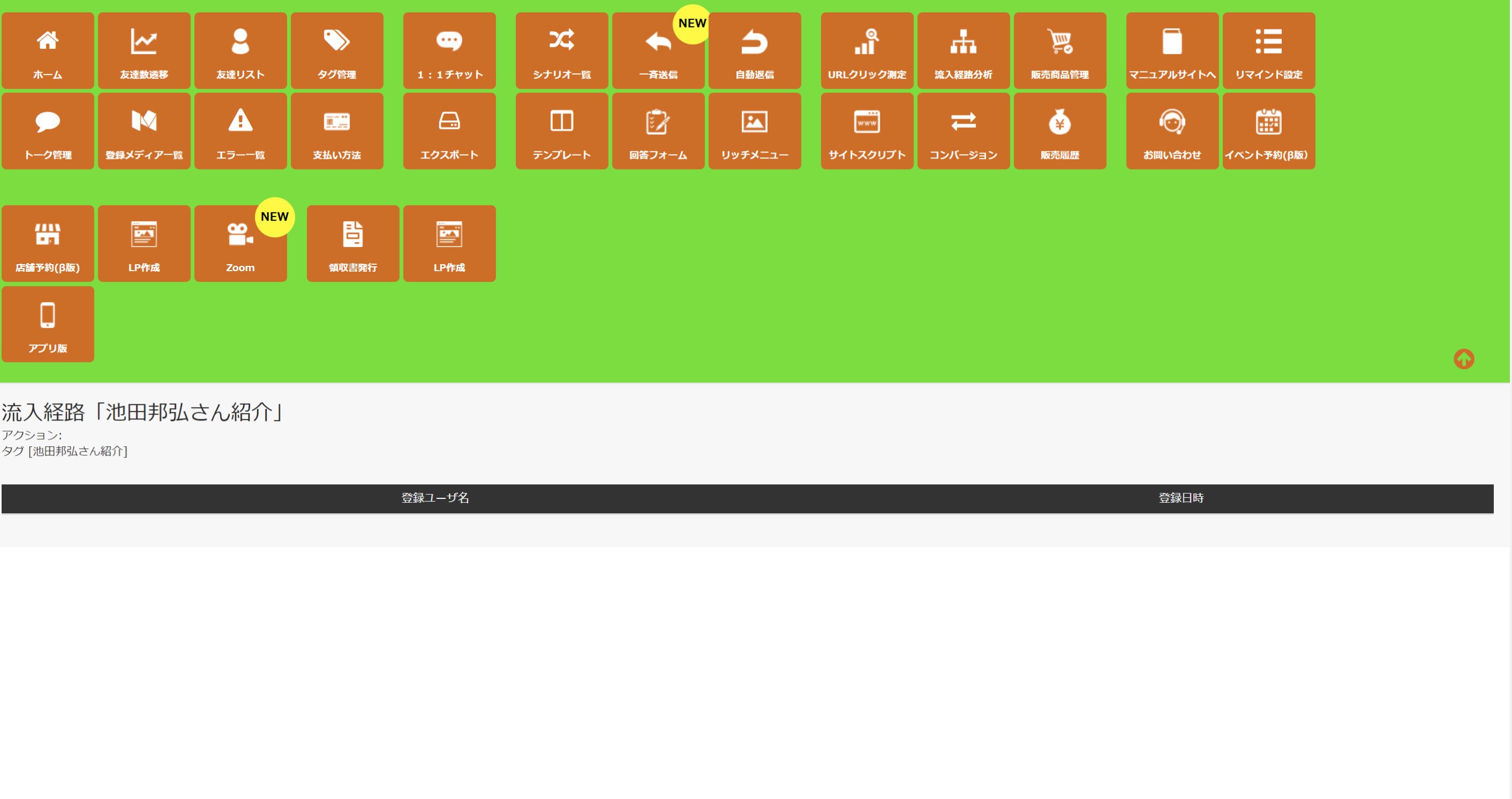Open URLクリック測定 tile
The image size is (1512, 799).
click(867, 50)
